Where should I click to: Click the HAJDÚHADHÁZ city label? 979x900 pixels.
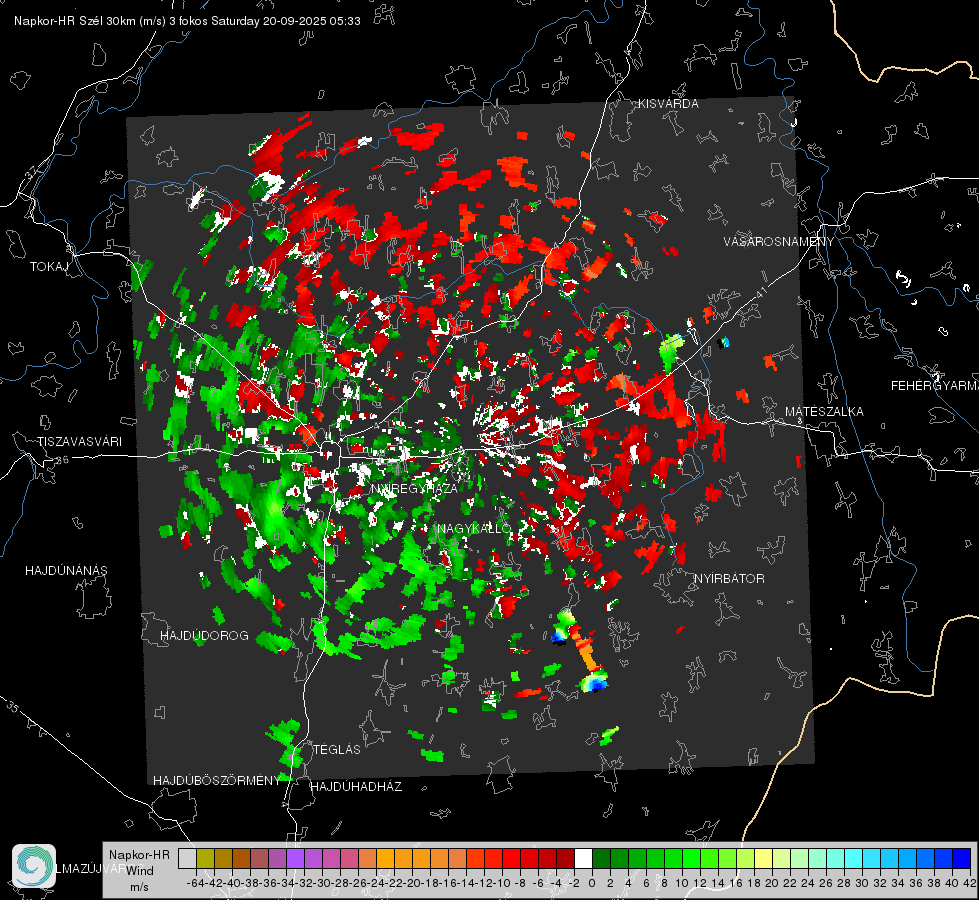356,786
